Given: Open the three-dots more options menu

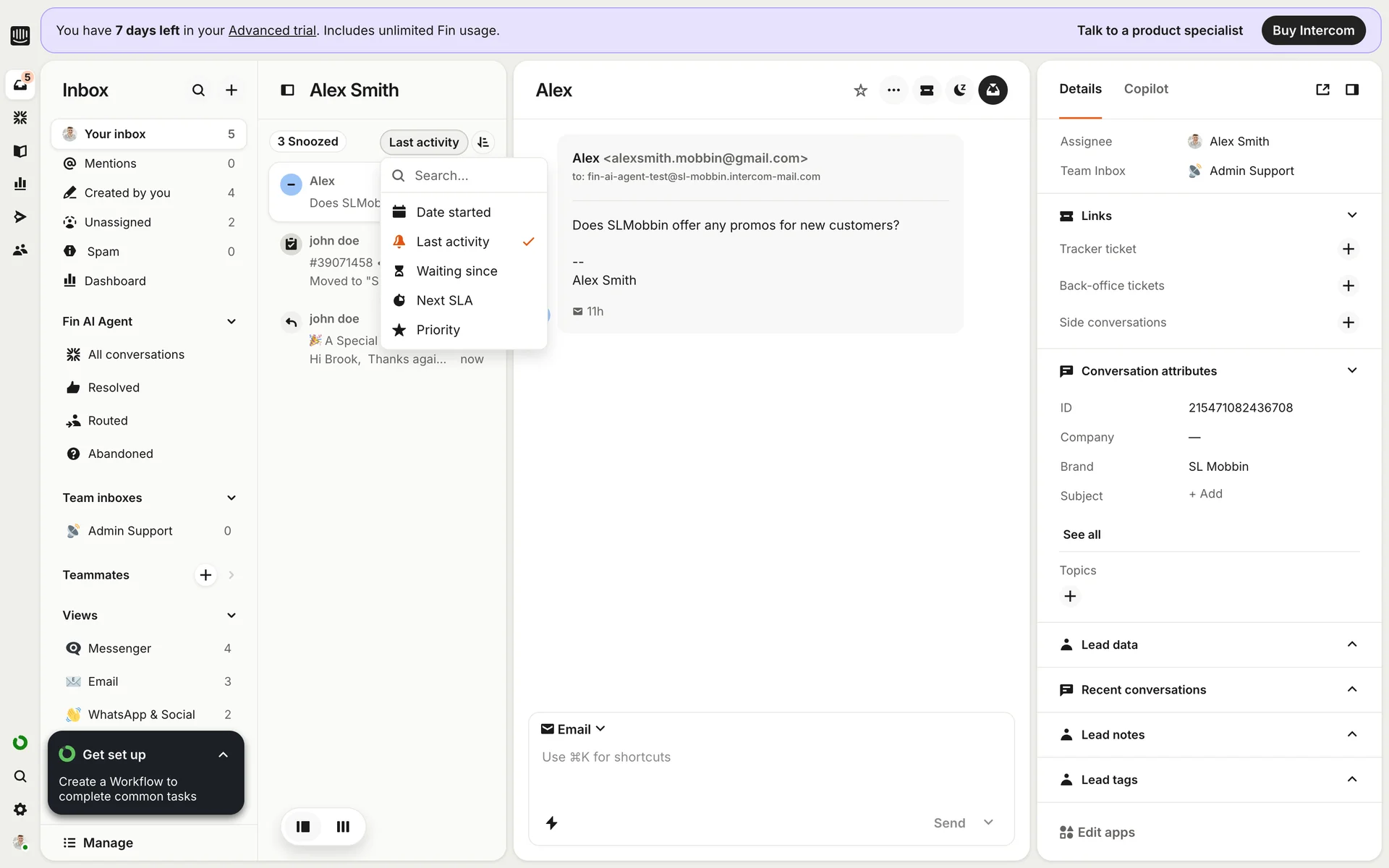Looking at the screenshot, I should click(x=893, y=90).
